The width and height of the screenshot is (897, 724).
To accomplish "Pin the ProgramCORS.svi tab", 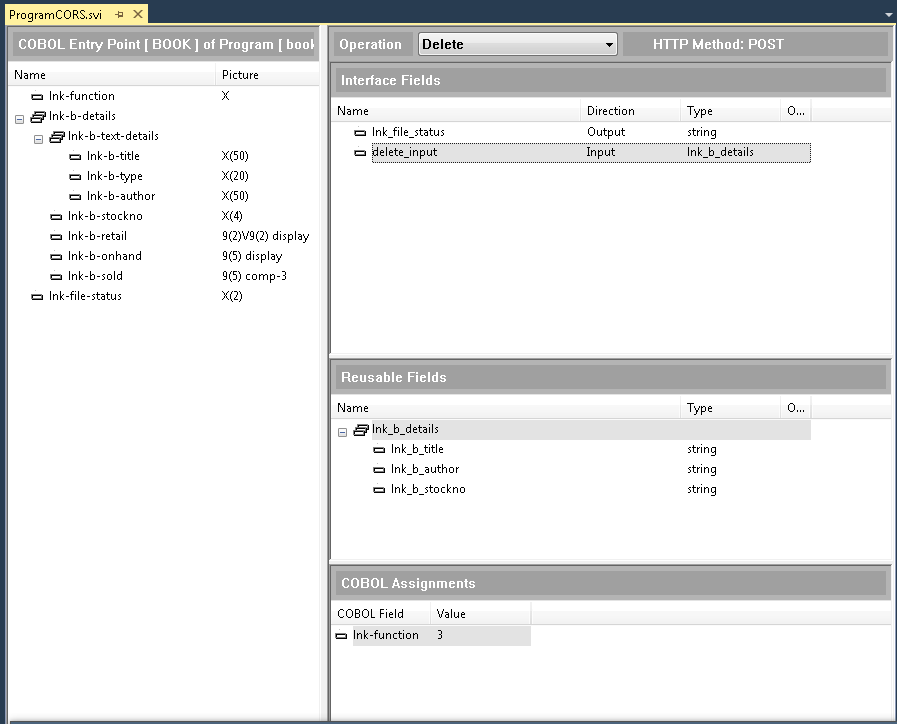I will [119, 14].
